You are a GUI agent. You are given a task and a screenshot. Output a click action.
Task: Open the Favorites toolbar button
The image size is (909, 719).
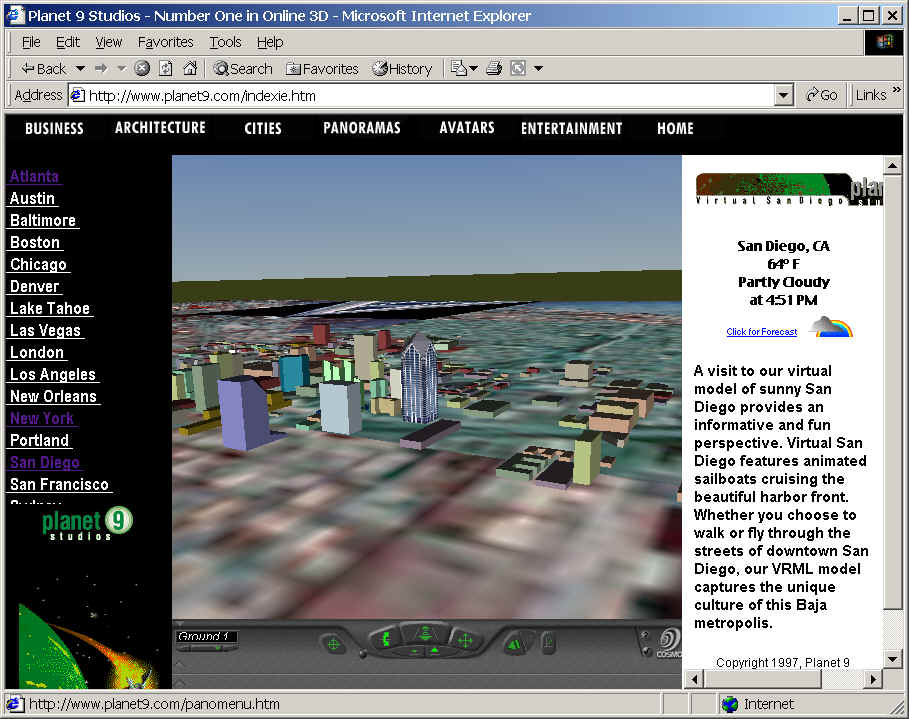322,69
